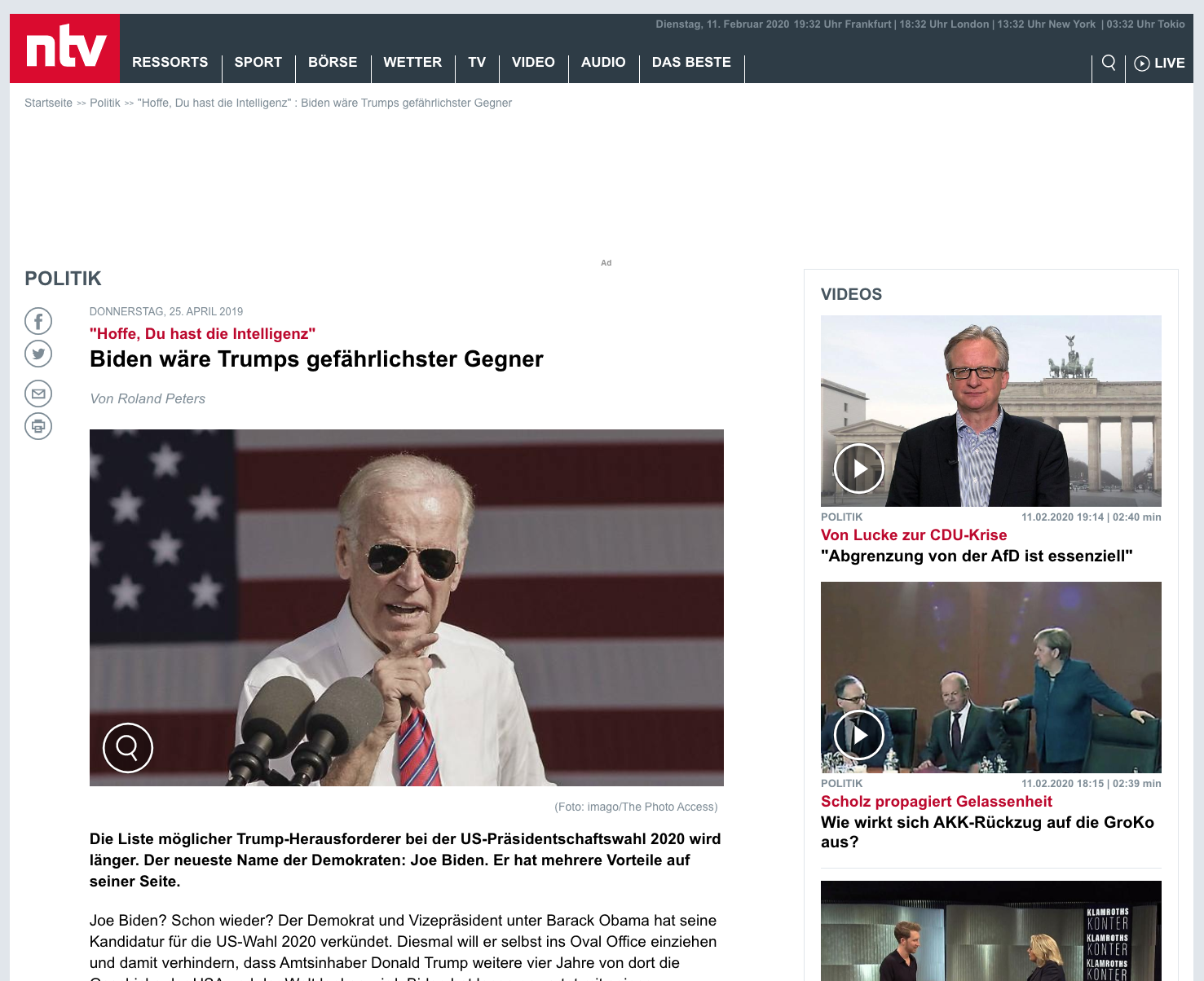Send article via email icon
The image size is (1204, 981).
coord(38,394)
